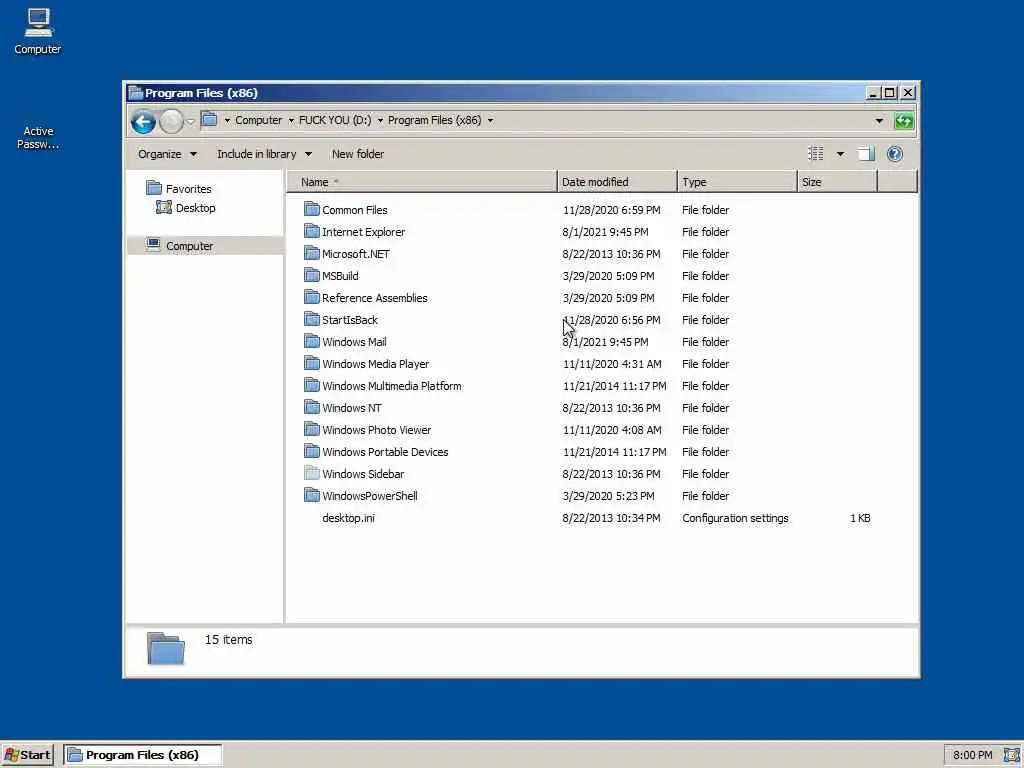Select Favorites in the navigation pane
This screenshot has height=768, width=1024.
[x=180, y=189]
